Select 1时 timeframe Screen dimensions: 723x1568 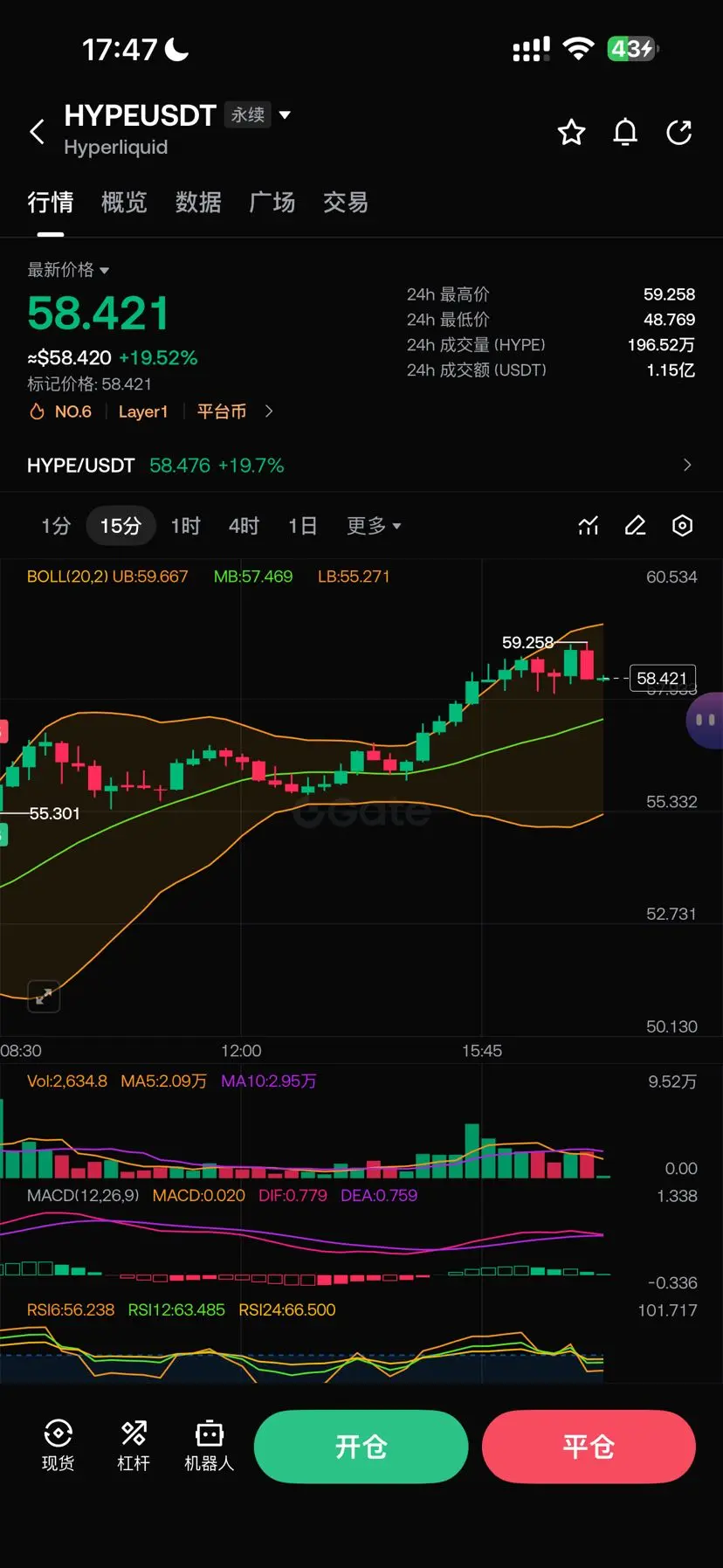(x=185, y=526)
